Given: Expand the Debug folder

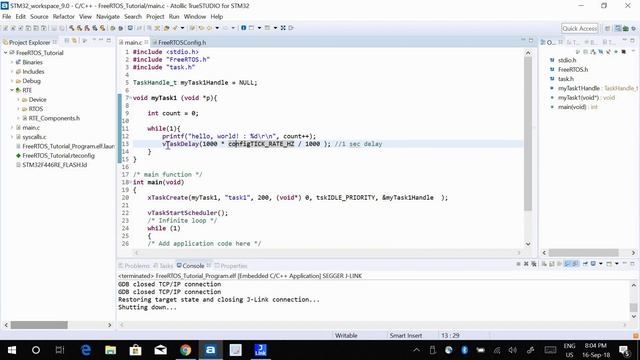Looking at the screenshot, I should pos(12,81).
